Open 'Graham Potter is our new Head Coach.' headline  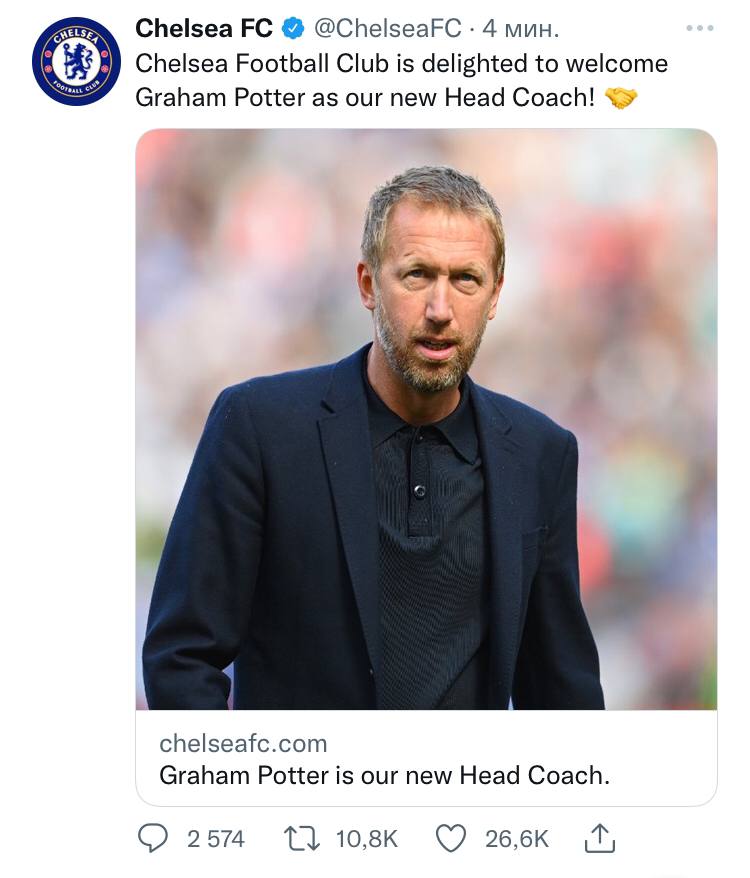click(x=384, y=775)
